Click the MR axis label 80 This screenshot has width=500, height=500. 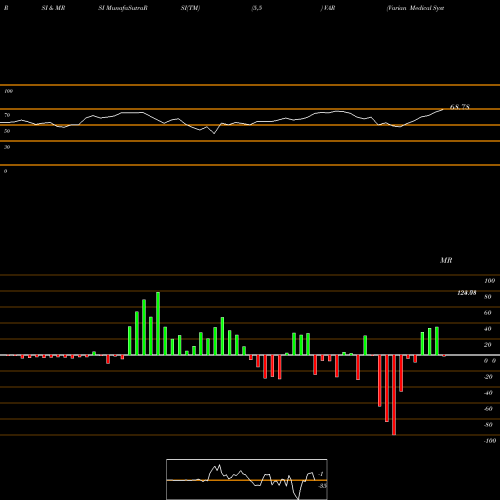point(488,297)
